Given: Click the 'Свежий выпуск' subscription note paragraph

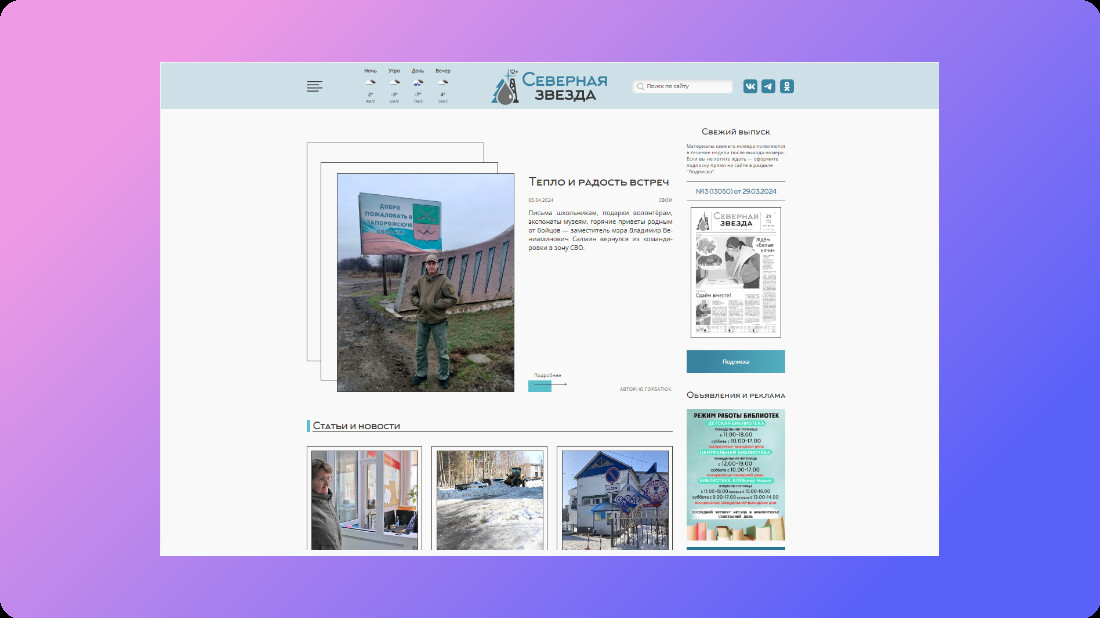Looking at the screenshot, I should [x=735, y=159].
